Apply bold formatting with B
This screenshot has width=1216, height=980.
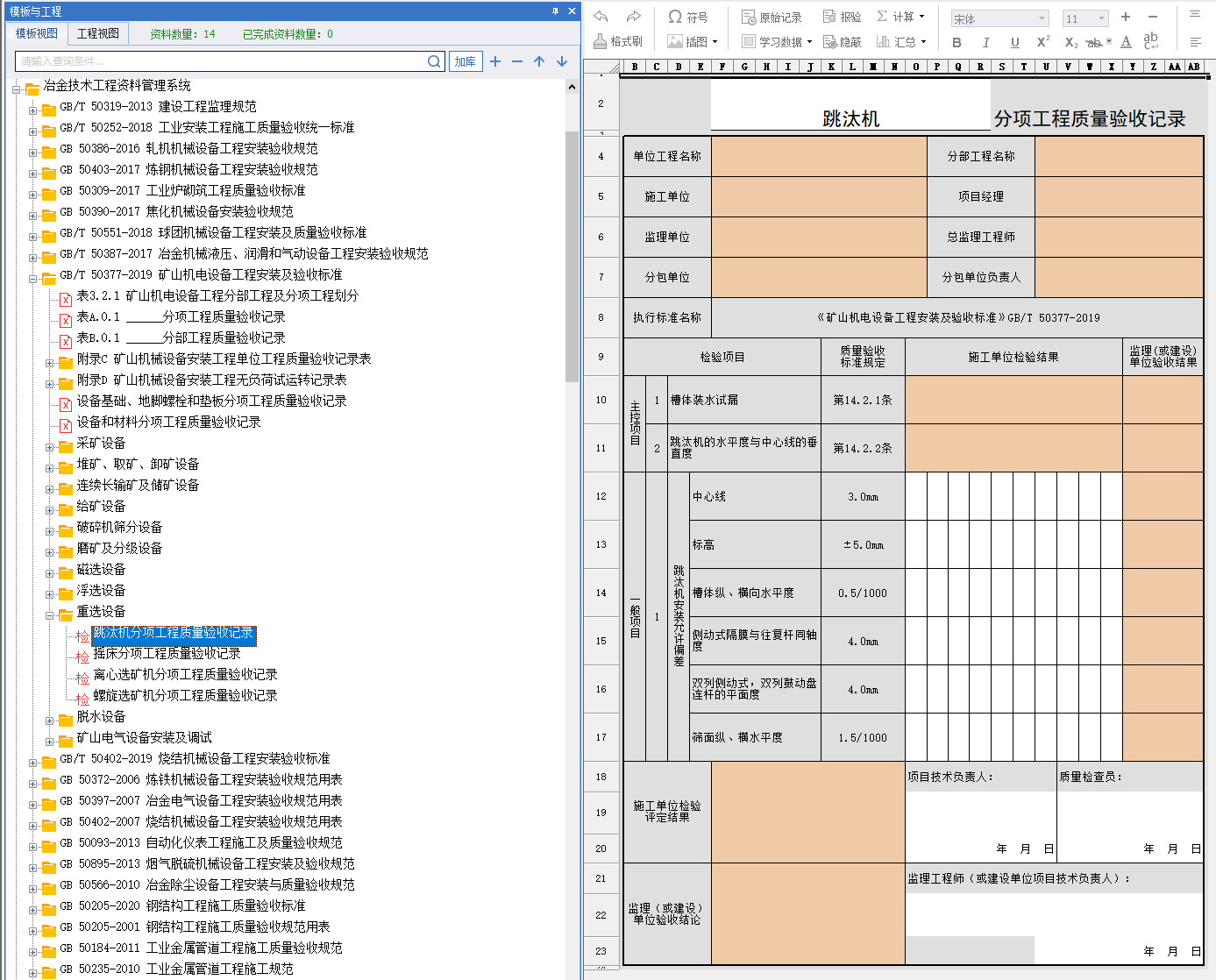coord(956,42)
